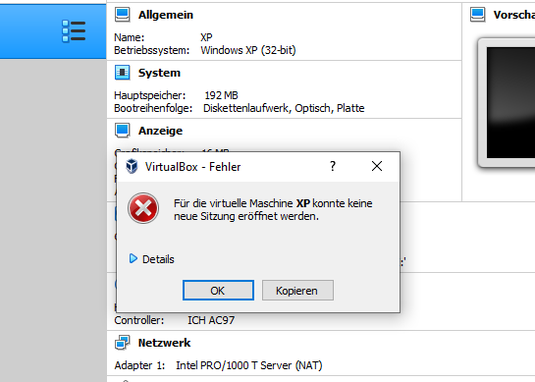The height and width of the screenshot is (382, 535).
Task: Select 'Intel PRO/1000 T Server (NAT)' text
Action: point(249,365)
